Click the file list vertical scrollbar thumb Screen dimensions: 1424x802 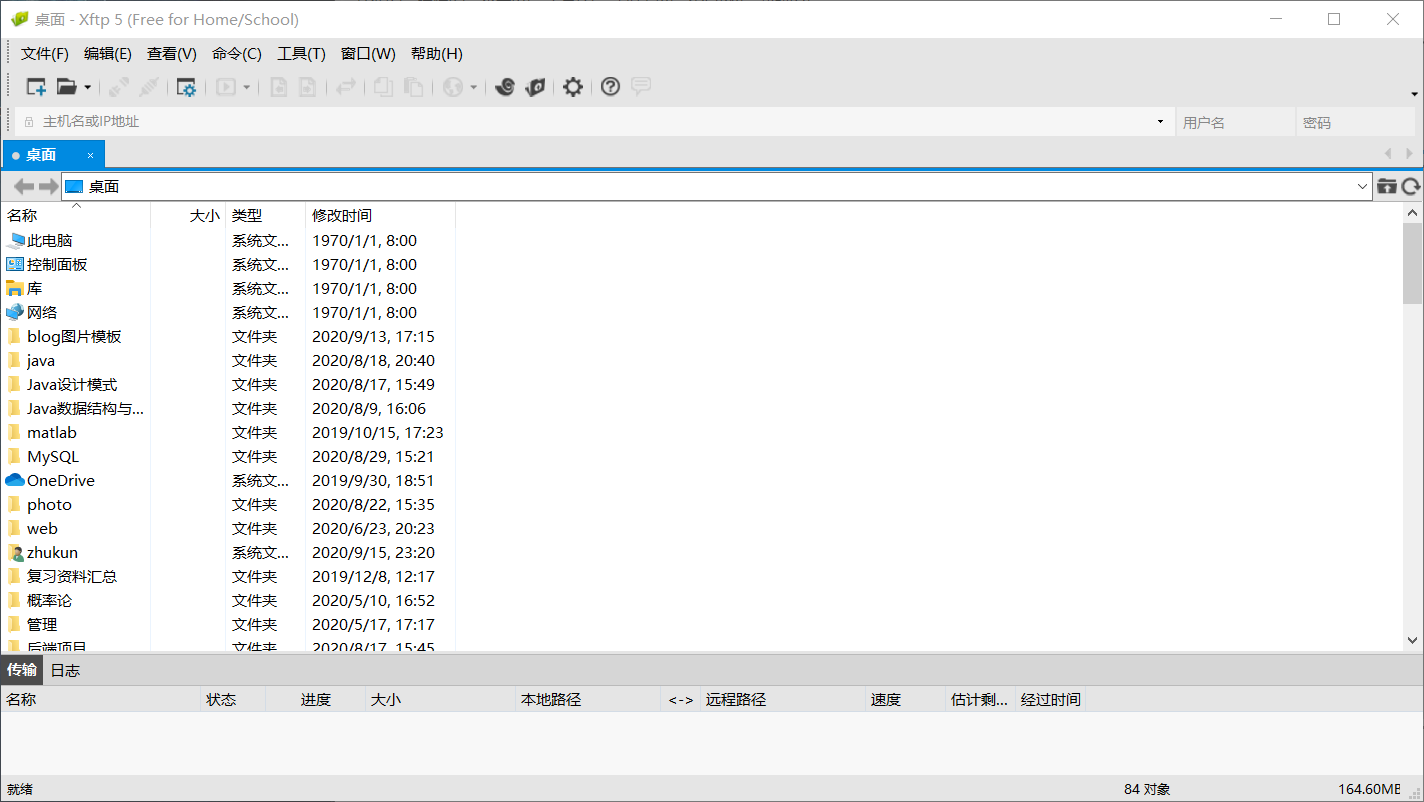click(1412, 263)
